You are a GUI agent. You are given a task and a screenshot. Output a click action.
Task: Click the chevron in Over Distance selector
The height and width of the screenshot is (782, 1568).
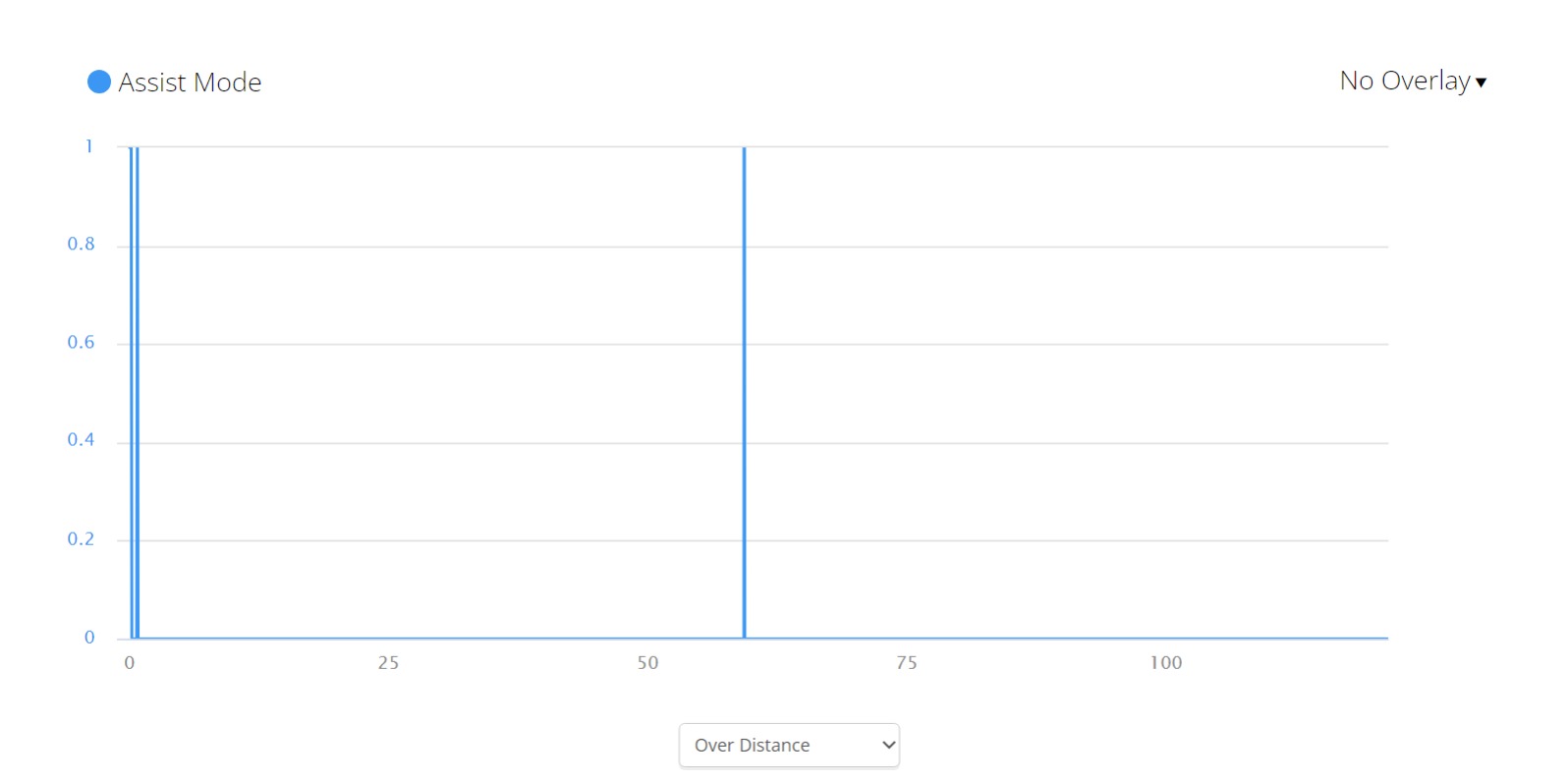888,745
